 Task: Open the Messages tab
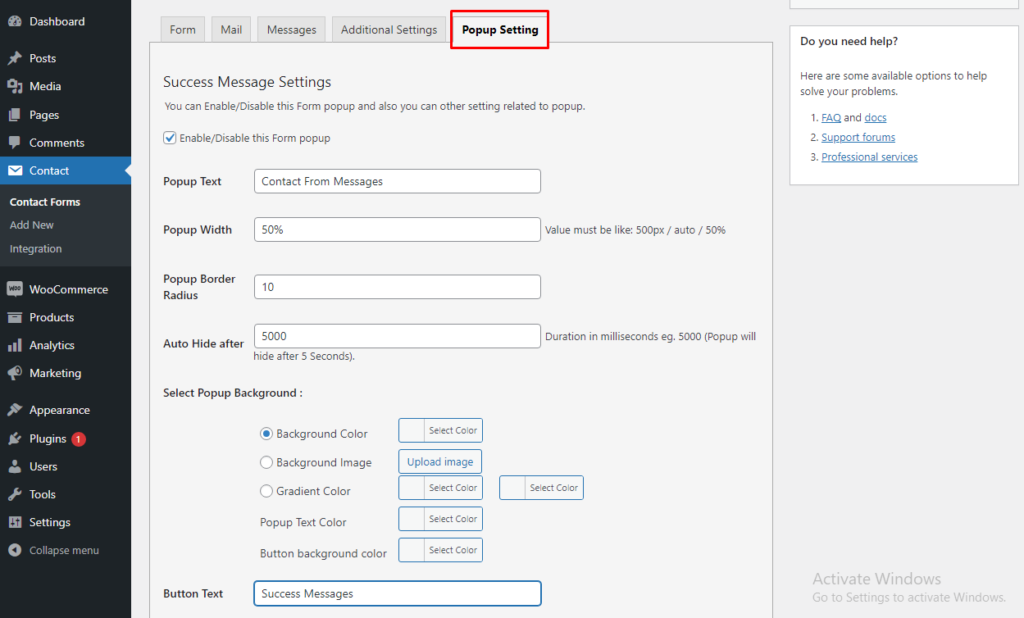coord(291,29)
